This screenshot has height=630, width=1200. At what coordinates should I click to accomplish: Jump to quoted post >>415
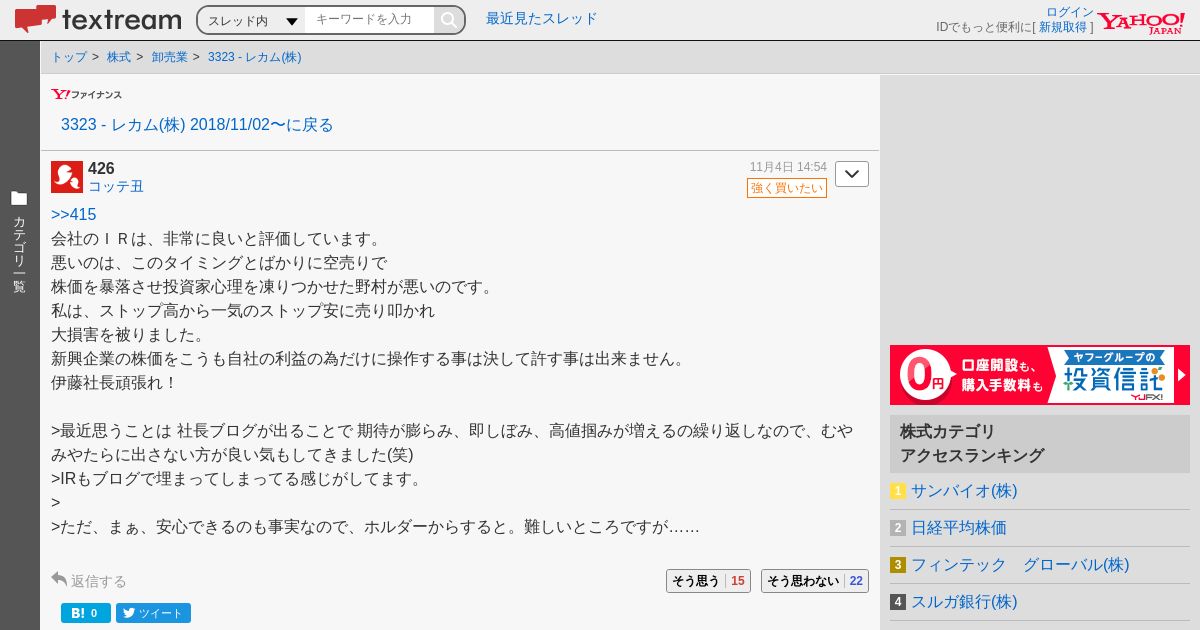[74, 215]
